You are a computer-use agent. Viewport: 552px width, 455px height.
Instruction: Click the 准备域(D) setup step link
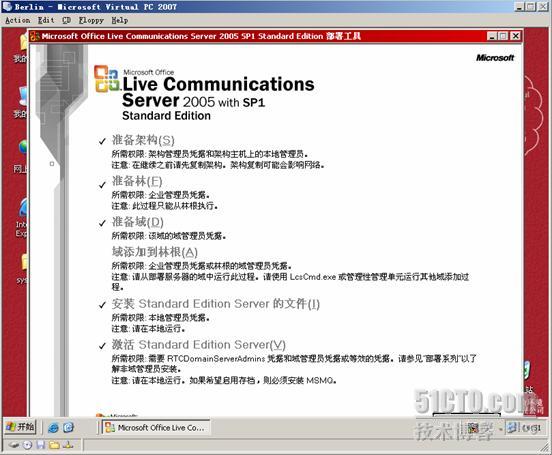pyautogui.click(x=138, y=222)
